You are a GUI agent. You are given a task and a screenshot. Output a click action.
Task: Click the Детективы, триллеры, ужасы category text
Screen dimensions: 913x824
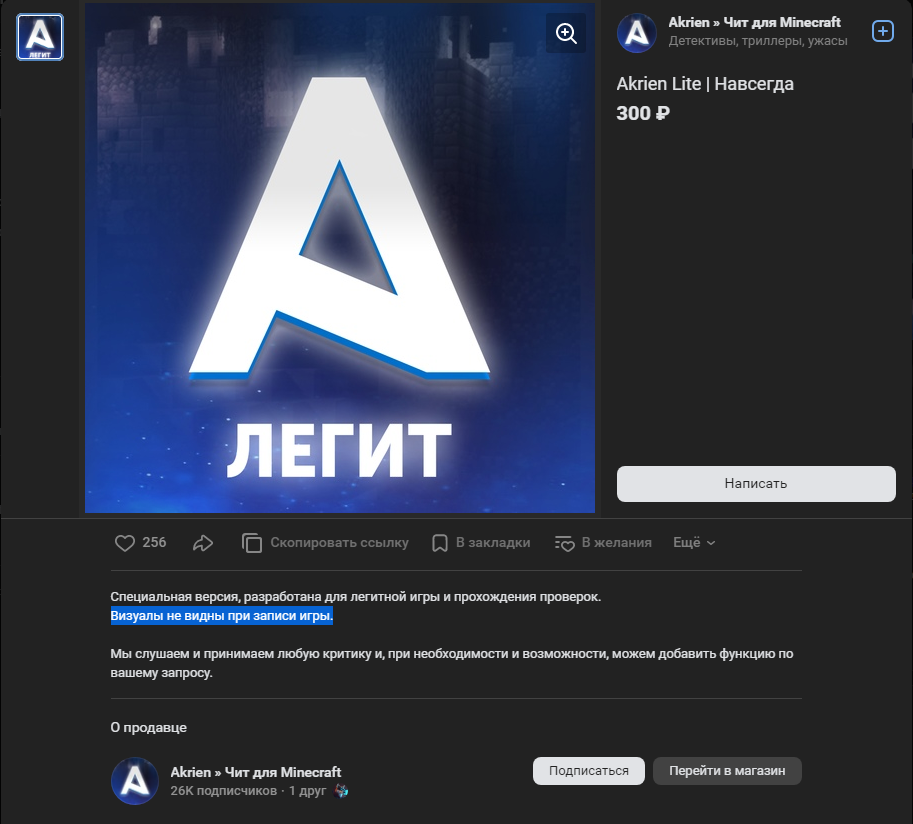[x=758, y=41]
